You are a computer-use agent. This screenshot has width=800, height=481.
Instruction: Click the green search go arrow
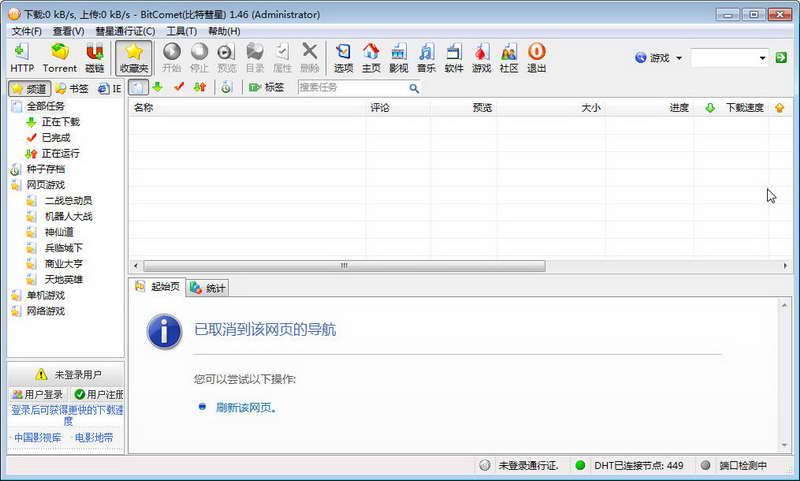pyautogui.click(x=781, y=58)
